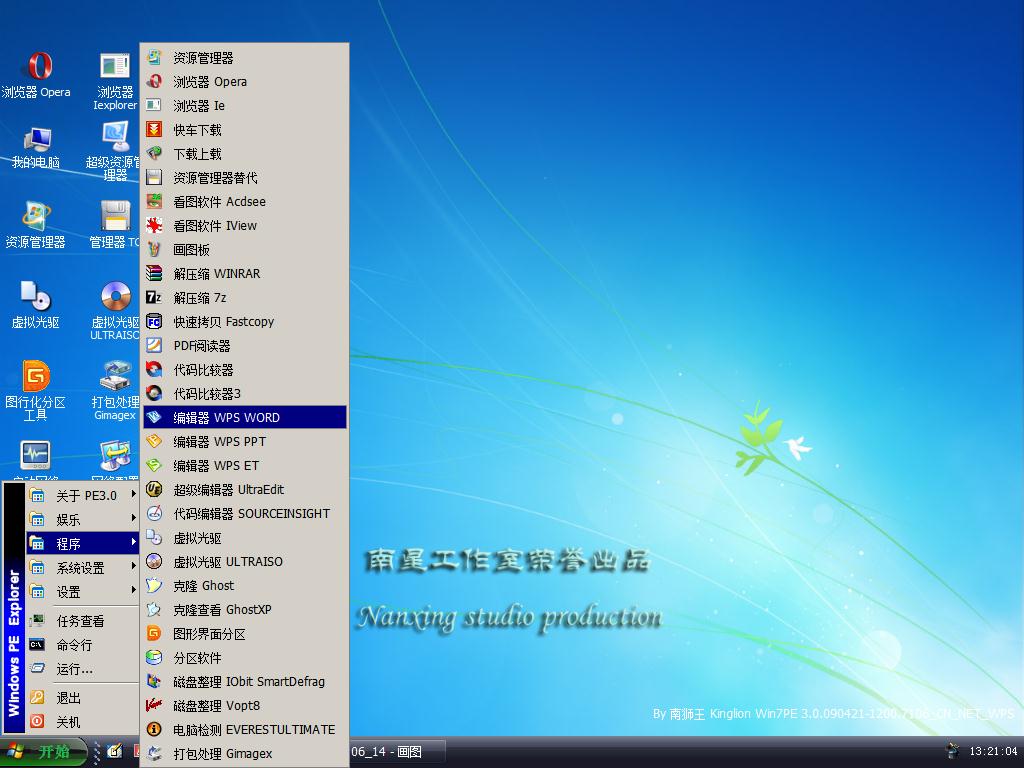The height and width of the screenshot is (768, 1024).
Task: Select the 管理器 TC floppy desktop icon
Action: [115, 225]
